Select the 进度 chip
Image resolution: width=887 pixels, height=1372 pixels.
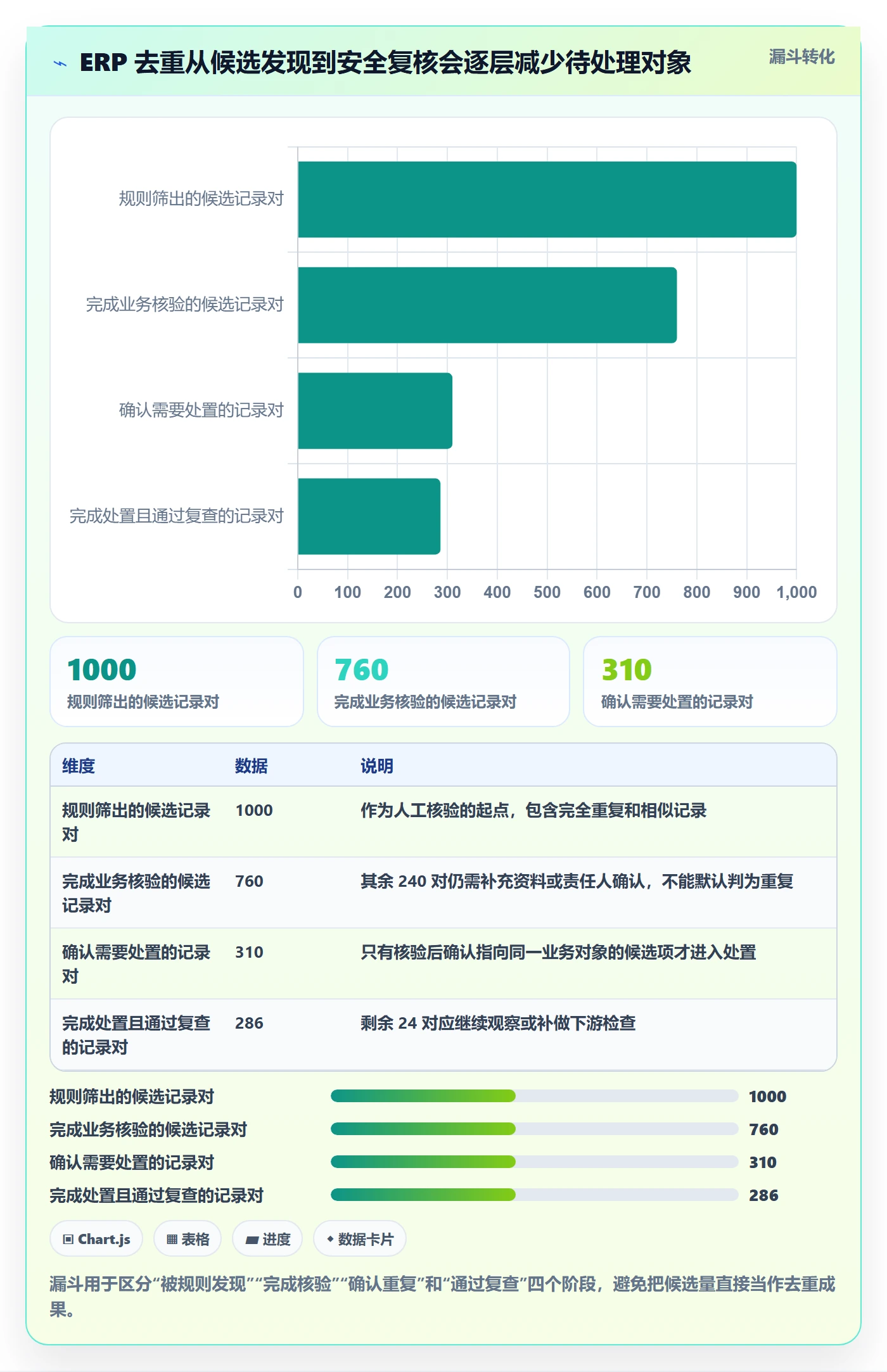pyautogui.click(x=267, y=1238)
